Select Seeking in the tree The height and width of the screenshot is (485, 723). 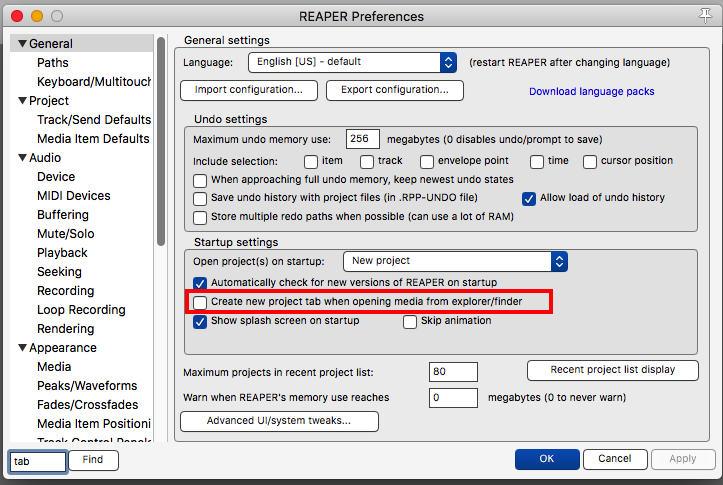click(59, 272)
